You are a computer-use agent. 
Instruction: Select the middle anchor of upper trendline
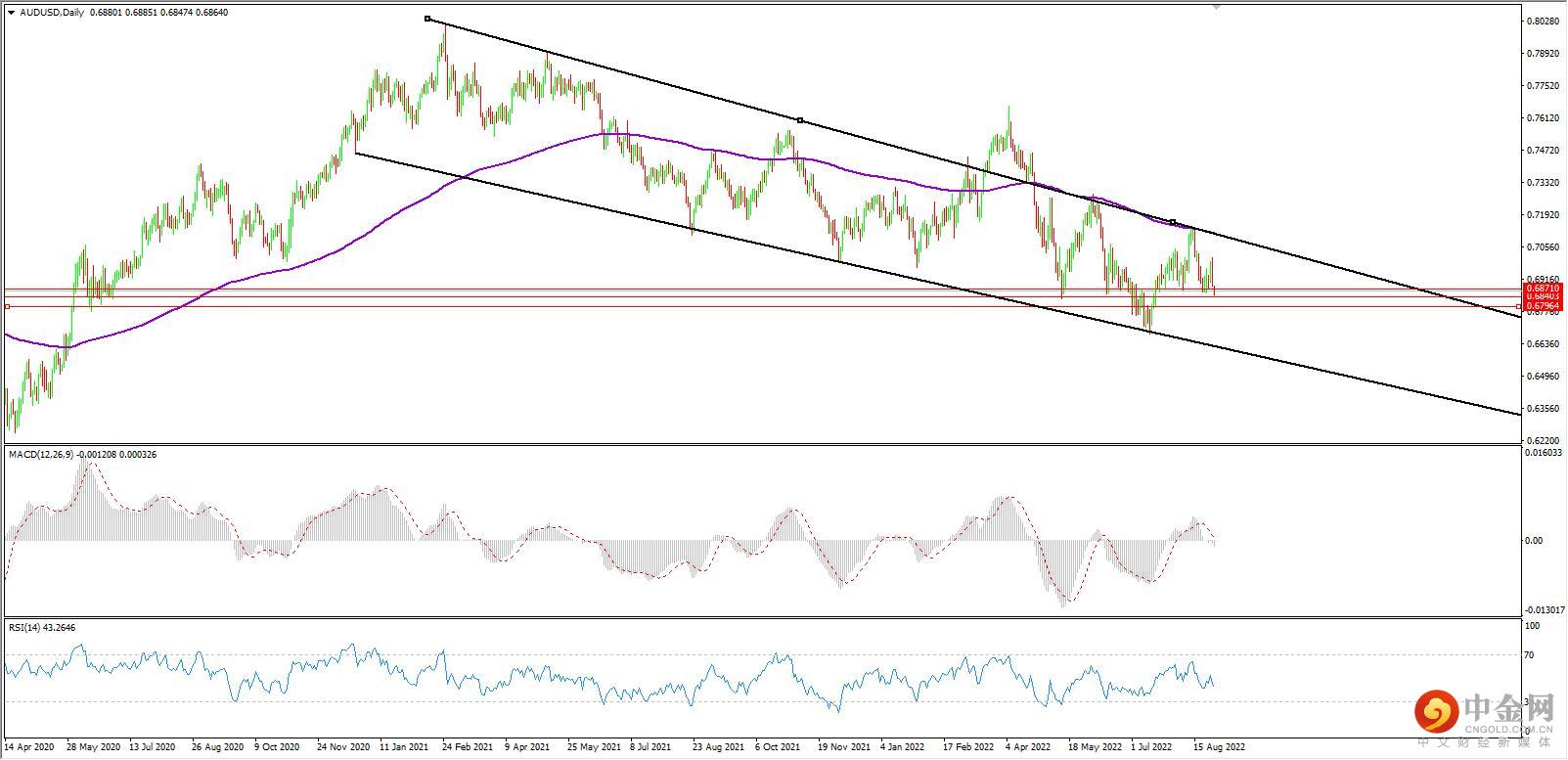coord(800,120)
